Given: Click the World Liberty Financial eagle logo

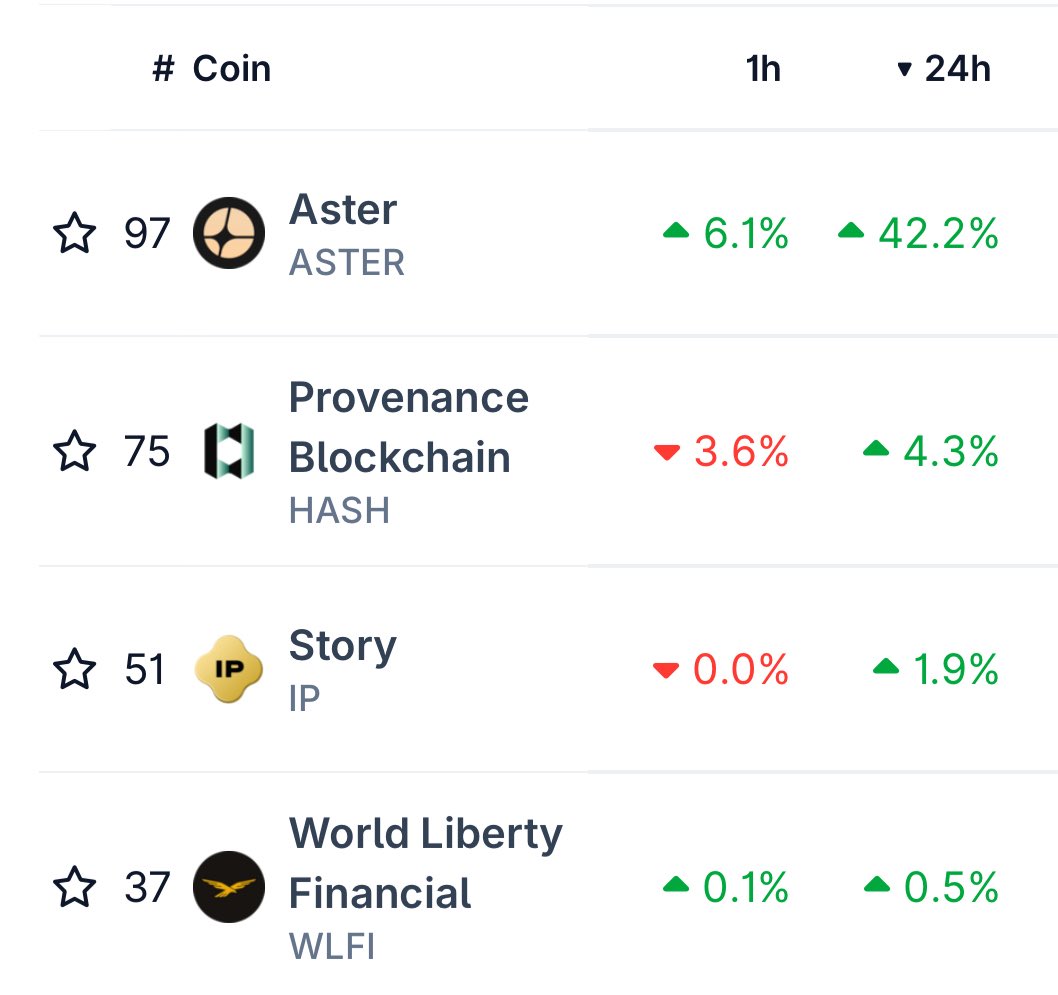Looking at the screenshot, I should pos(229,886).
